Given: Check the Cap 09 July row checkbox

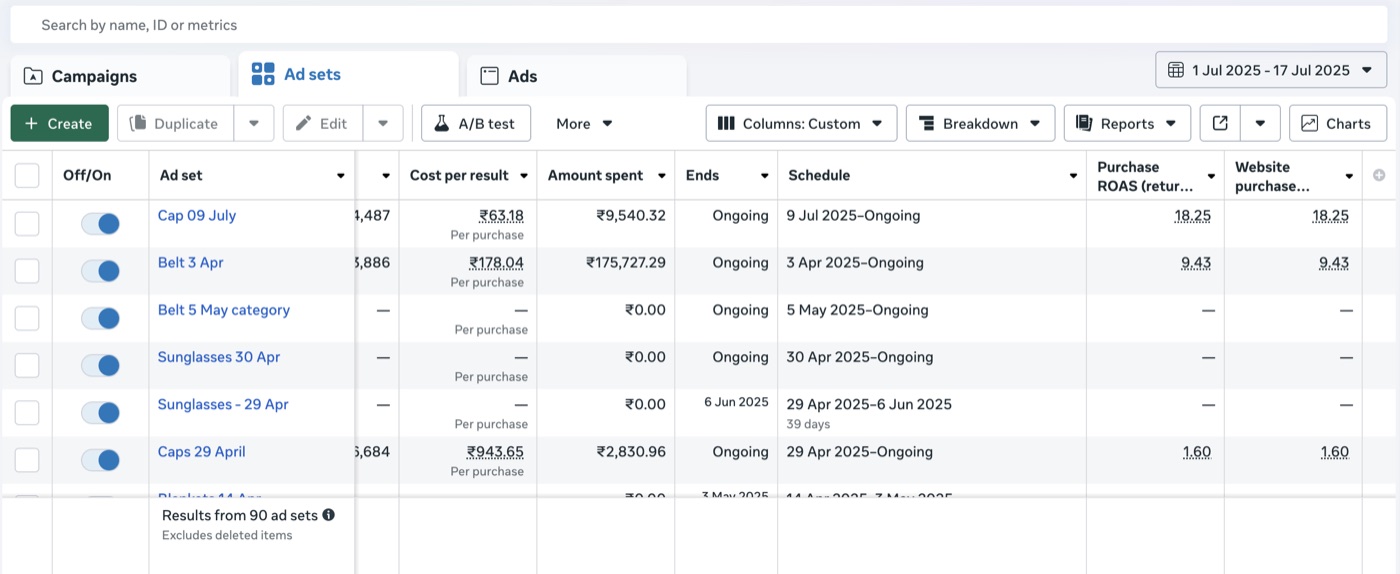Looking at the screenshot, I should point(27,224).
